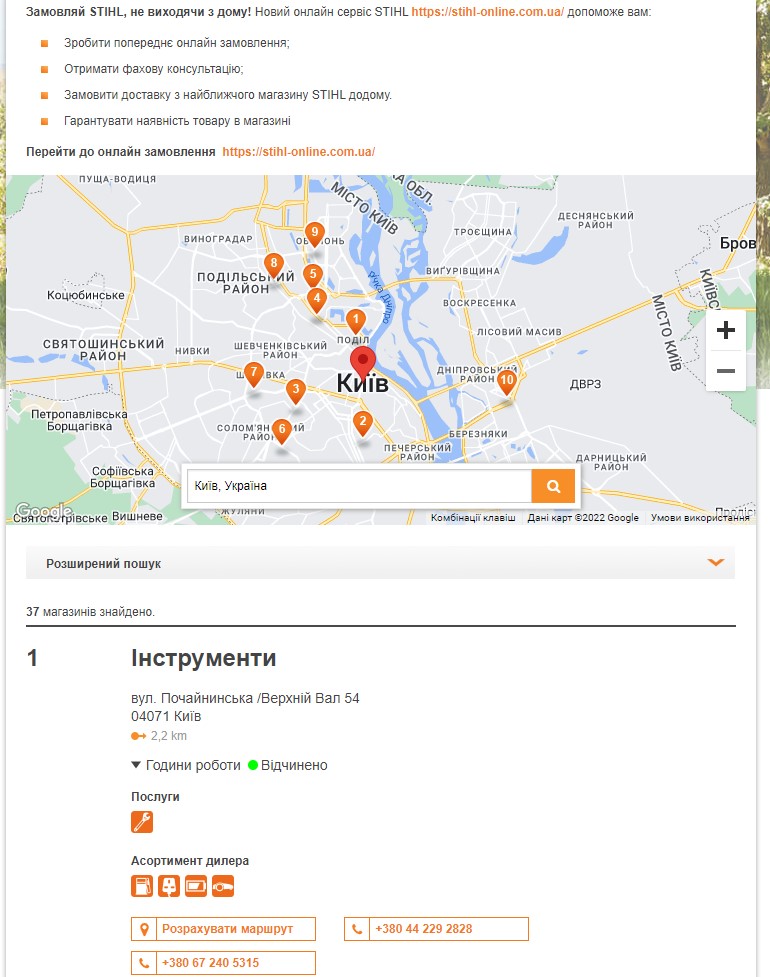Click the robotic mower assortment icon
The width and height of the screenshot is (770, 977).
coord(223,886)
